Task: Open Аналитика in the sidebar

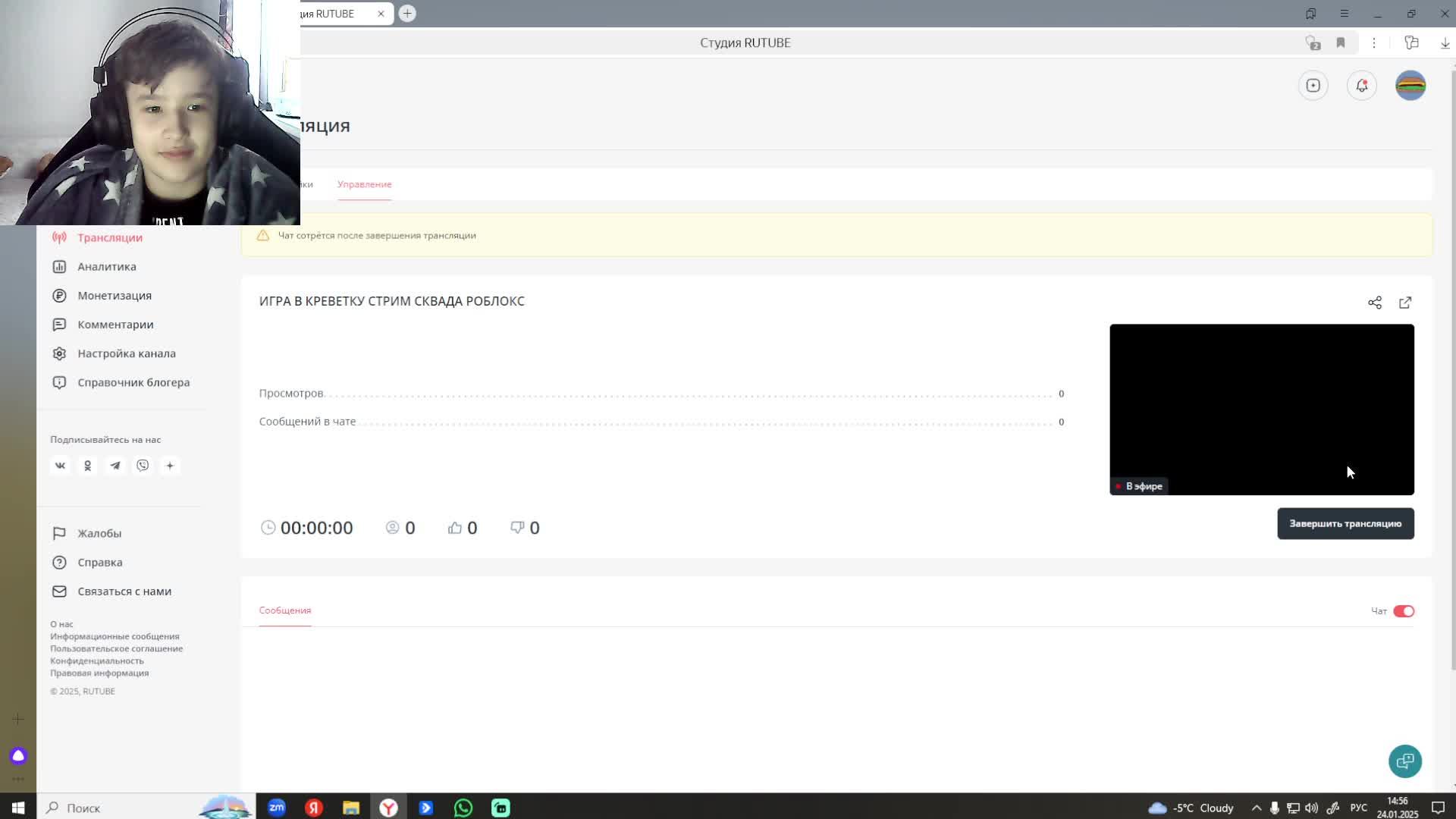Action: tap(94, 266)
